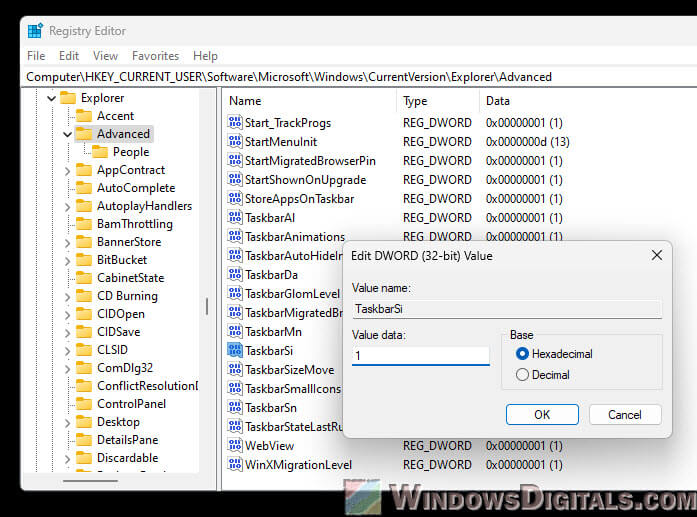Close the Edit DWORD dialog with X
697x517 pixels.
click(x=657, y=255)
